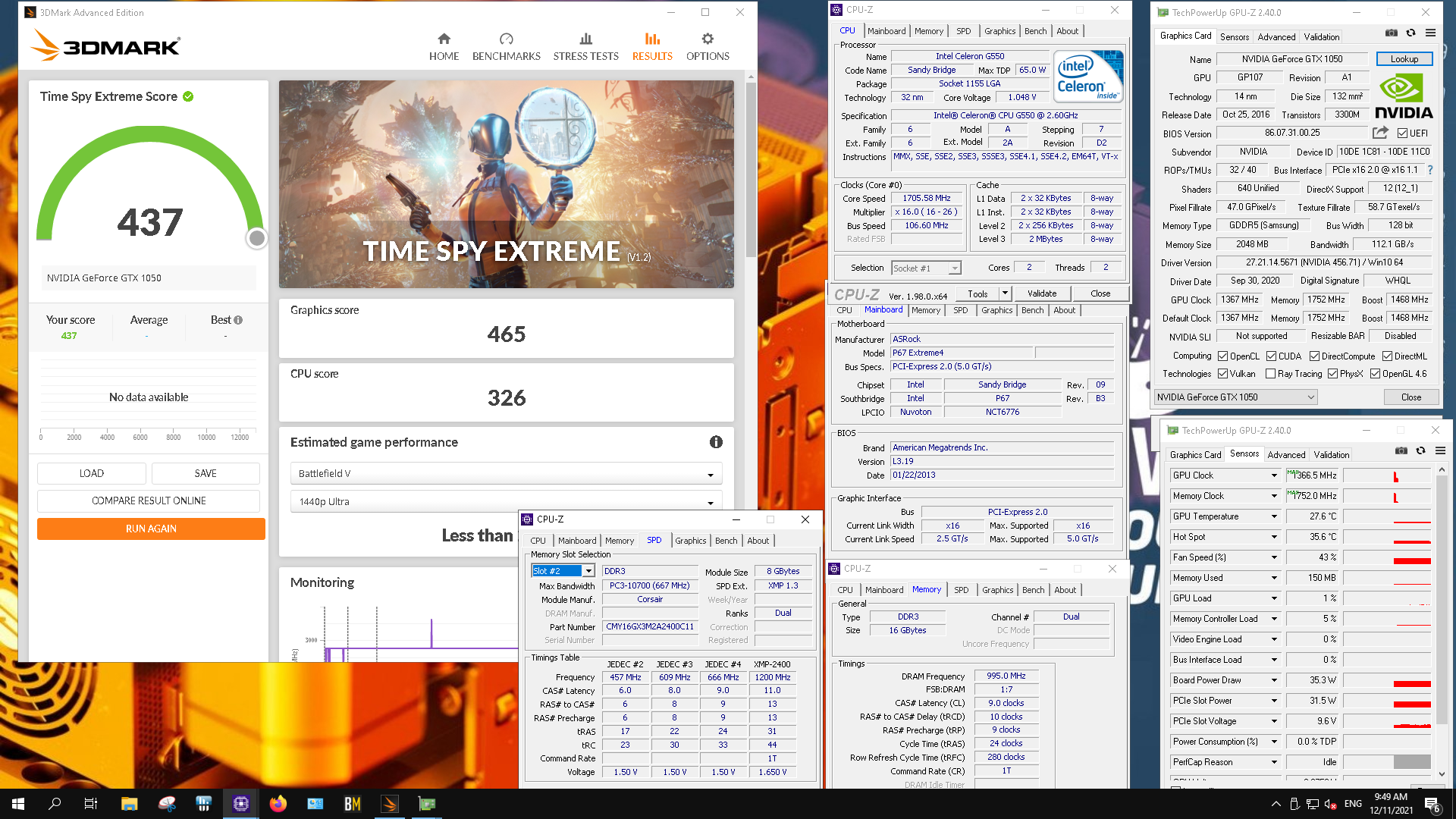Open the Windows Start menu

click(x=18, y=804)
